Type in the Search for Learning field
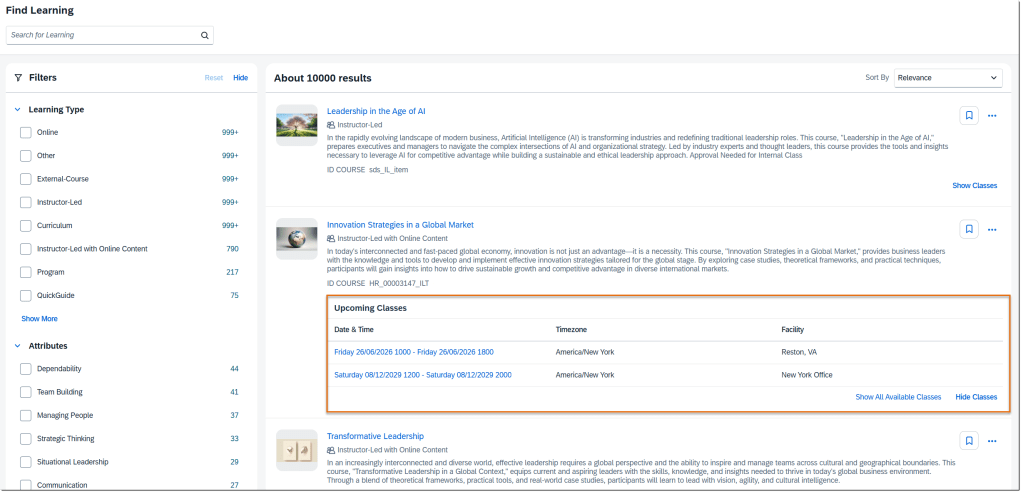Viewport: 1023px width, 494px height. [100, 35]
